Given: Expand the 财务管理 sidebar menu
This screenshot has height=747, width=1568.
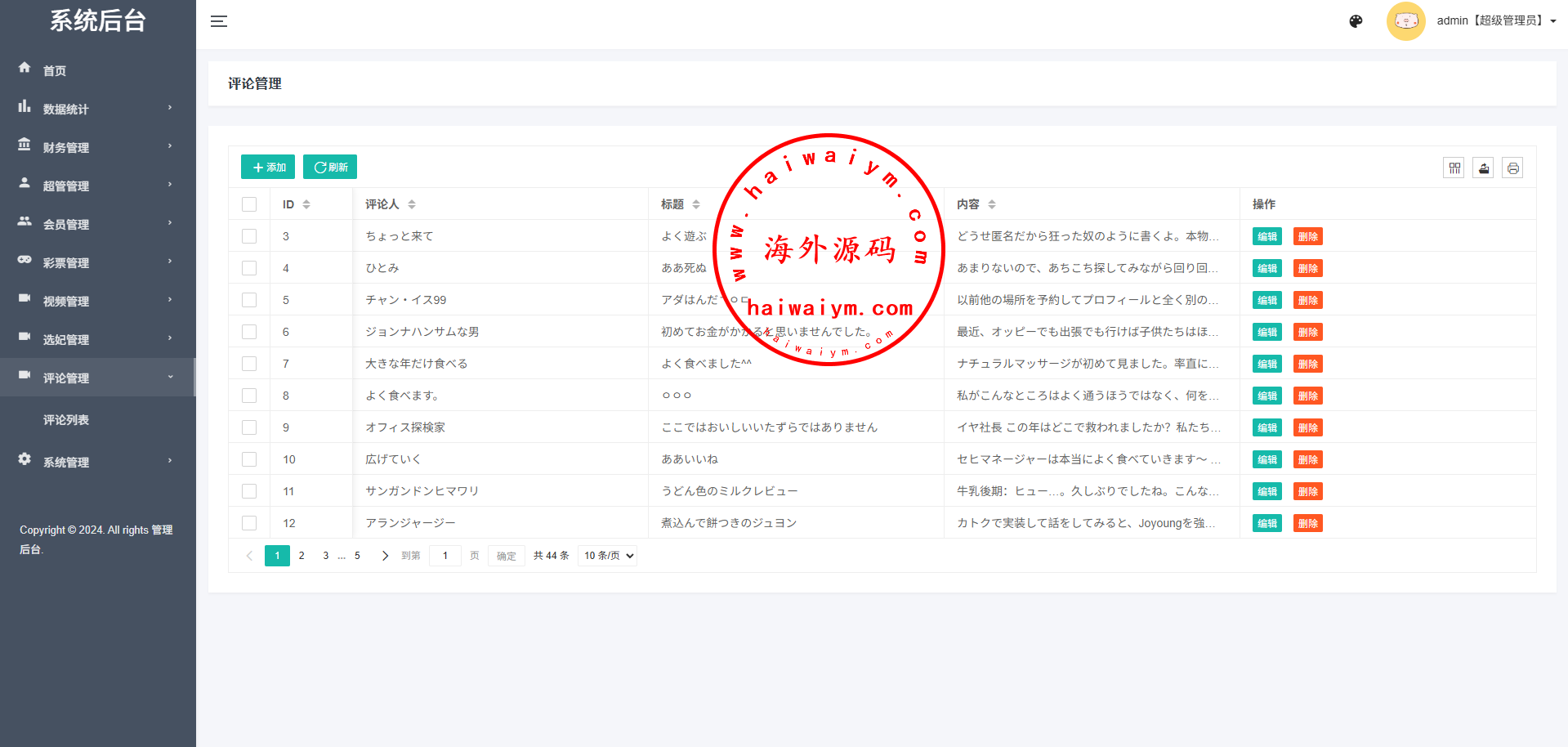Looking at the screenshot, I should 96,147.
